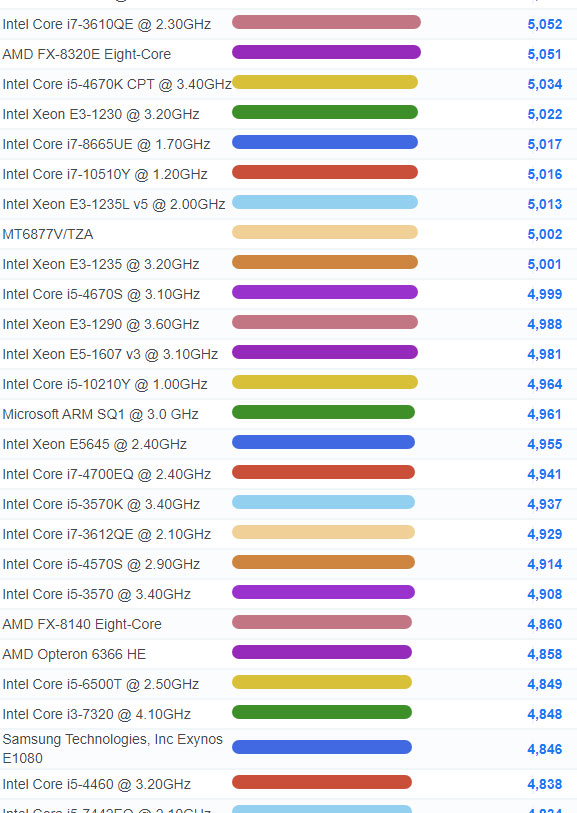The width and height of the screenshot is (577, 813).
Task: Click red bar for i7-10510Y
Action: (x=325, y=173)
